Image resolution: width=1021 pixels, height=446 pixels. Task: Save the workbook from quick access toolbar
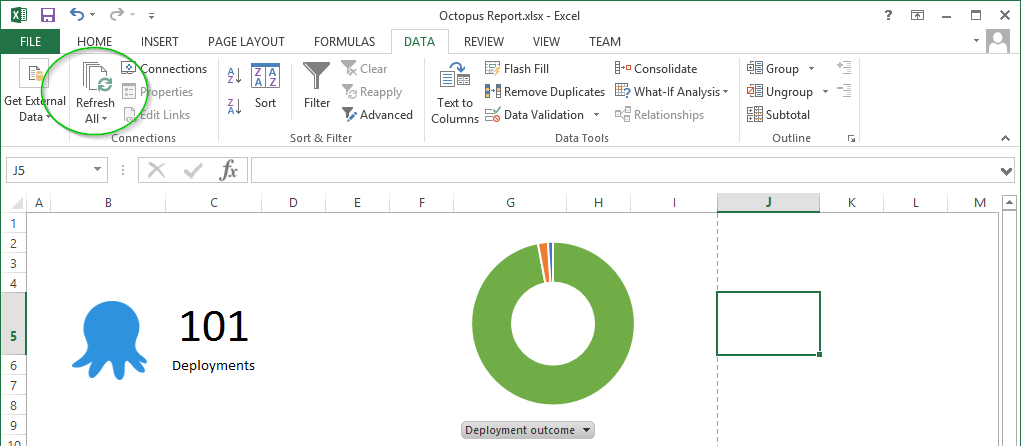[47, 15]
